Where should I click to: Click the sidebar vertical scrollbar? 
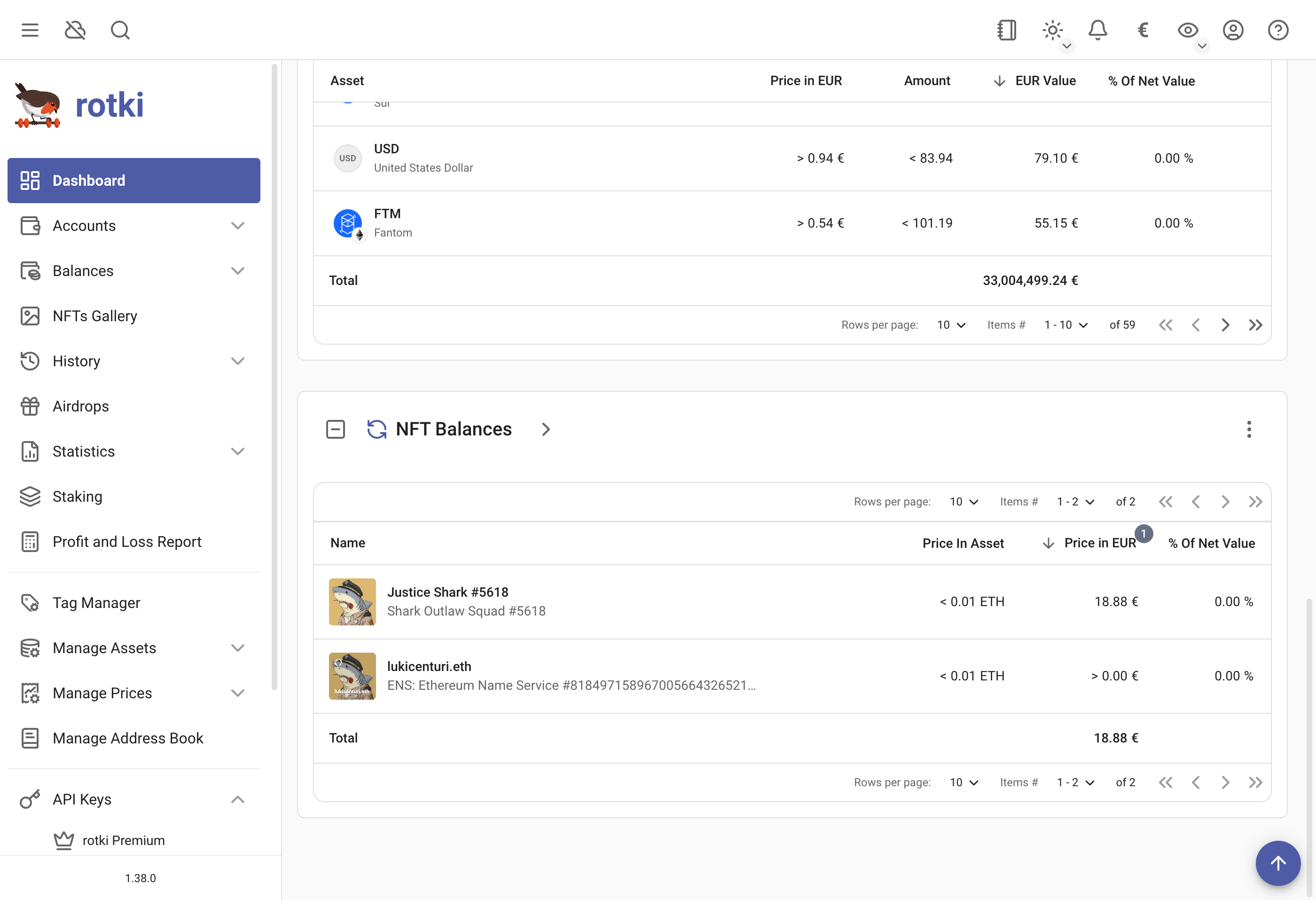(x=274, y=377)
